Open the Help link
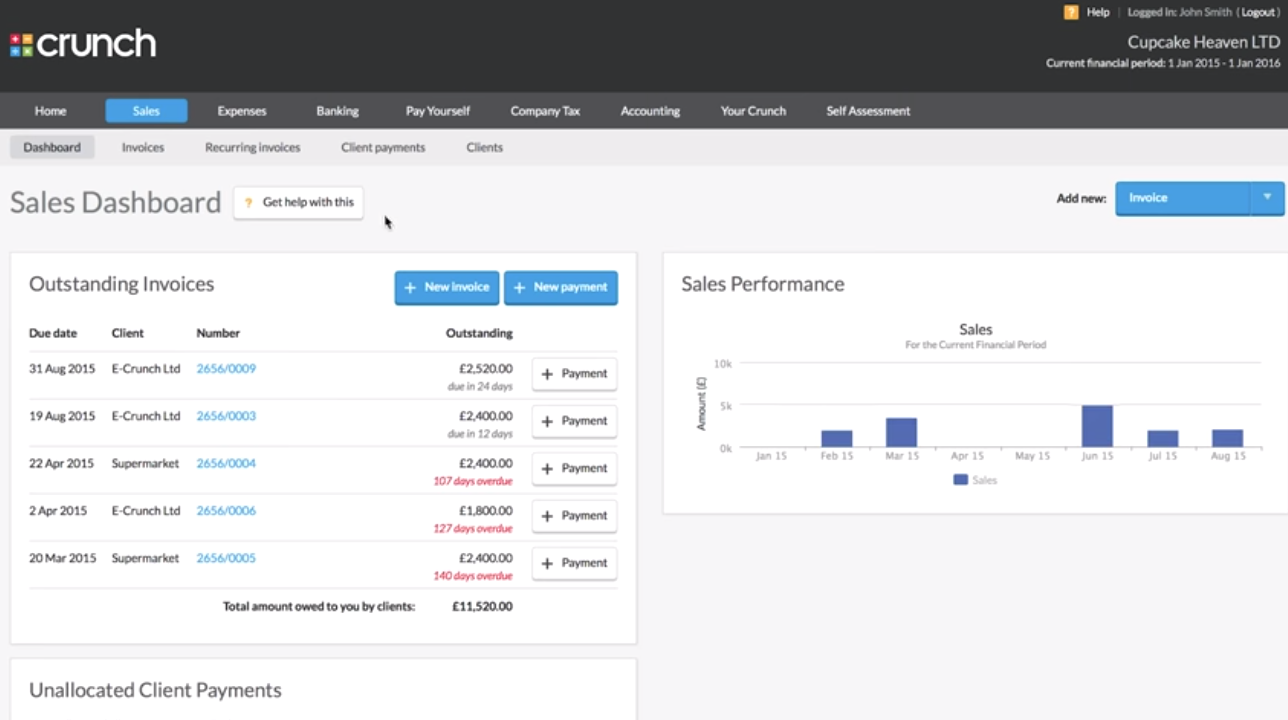Viewport: 1288px width, 720px height. pos(1098,12)
